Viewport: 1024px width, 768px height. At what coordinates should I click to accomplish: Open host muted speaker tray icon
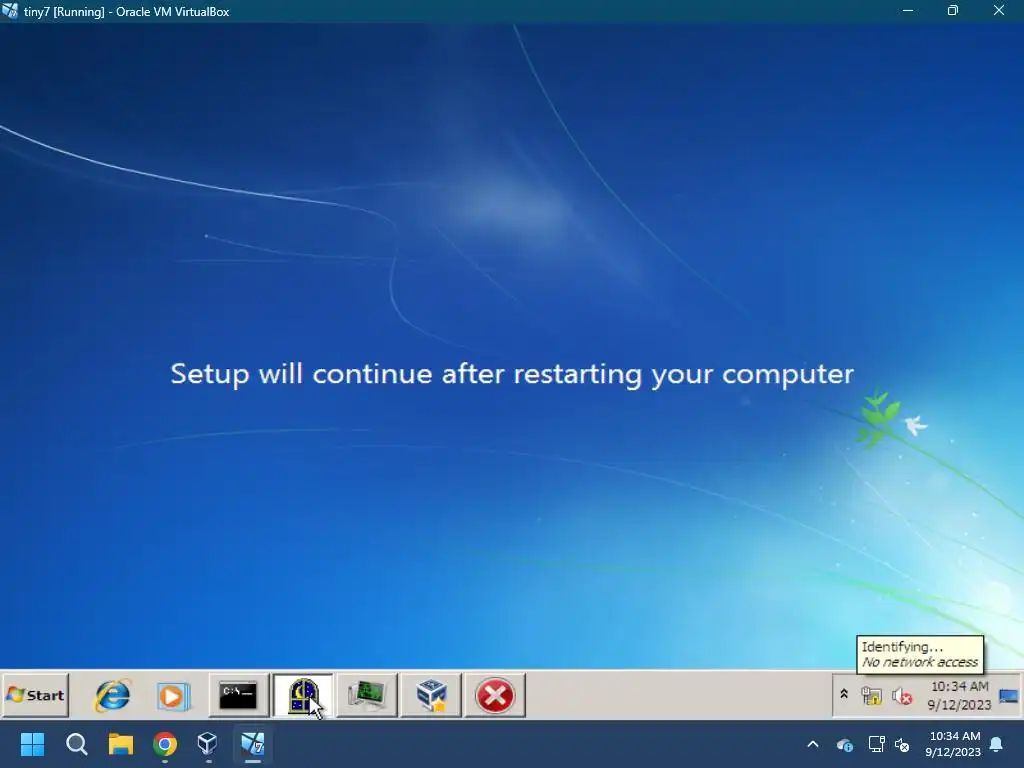pyautogui.click(x=902, y=744)
